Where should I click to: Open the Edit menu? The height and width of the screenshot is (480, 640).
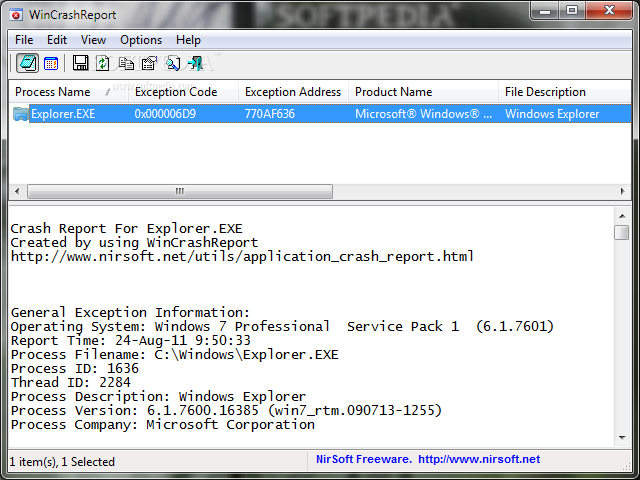(x=57, y=40)
